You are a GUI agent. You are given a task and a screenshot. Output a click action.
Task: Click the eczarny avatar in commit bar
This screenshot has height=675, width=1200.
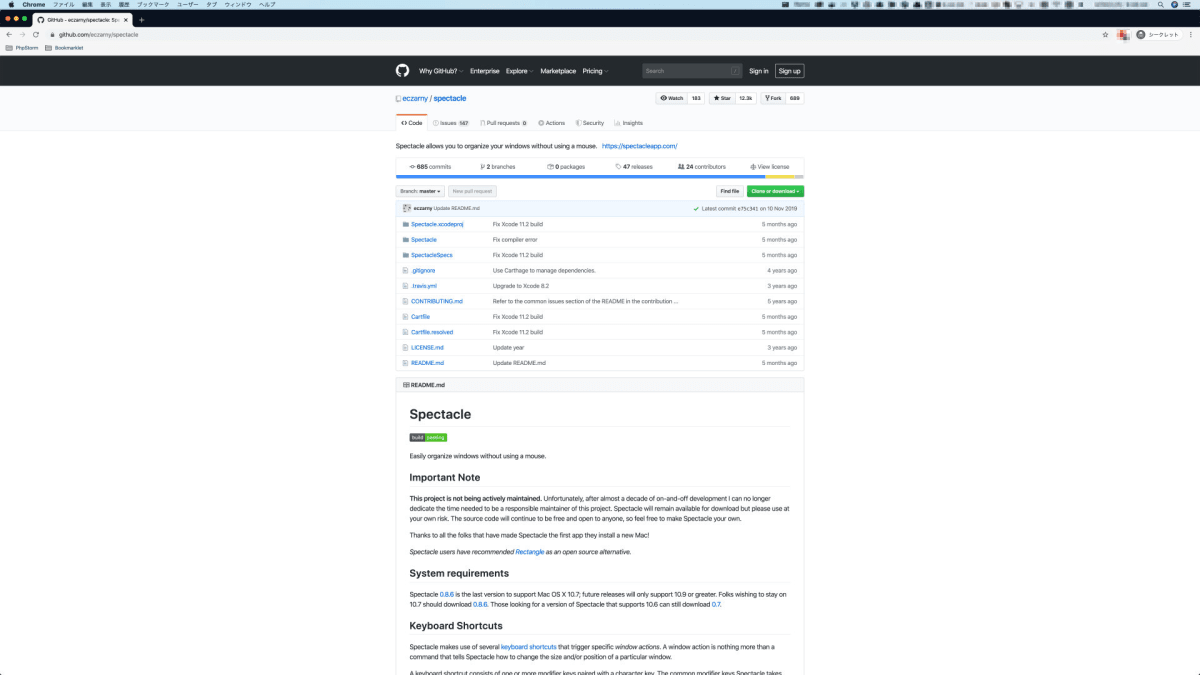click(x=407, y=208)
